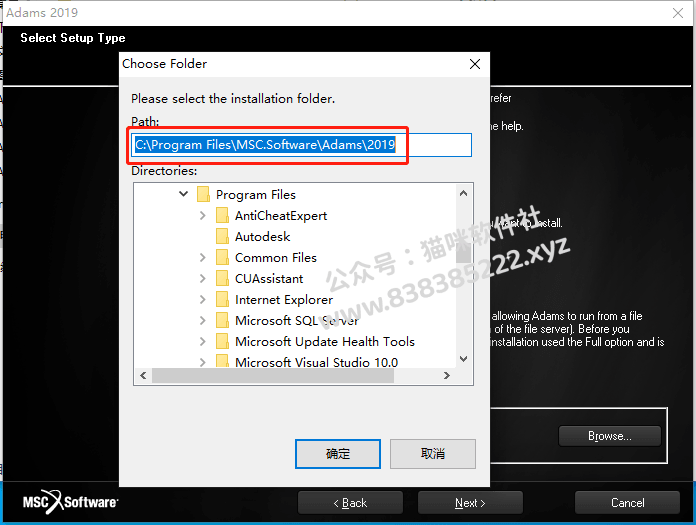
Task: Expand Microsoft Update Health Tools chevron
Action: click(202, 341)
